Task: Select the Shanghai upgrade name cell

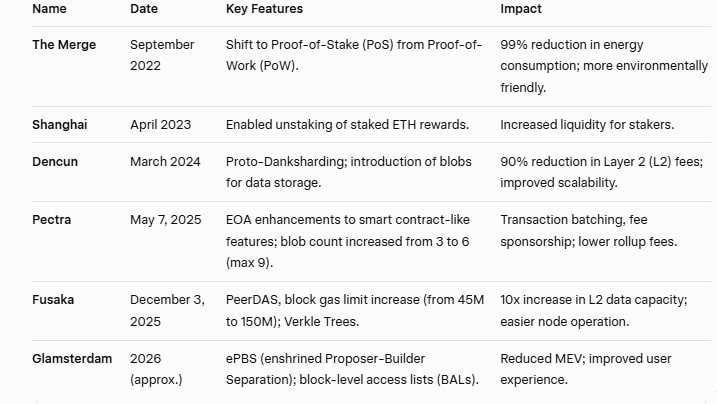Action: point(60,124)
